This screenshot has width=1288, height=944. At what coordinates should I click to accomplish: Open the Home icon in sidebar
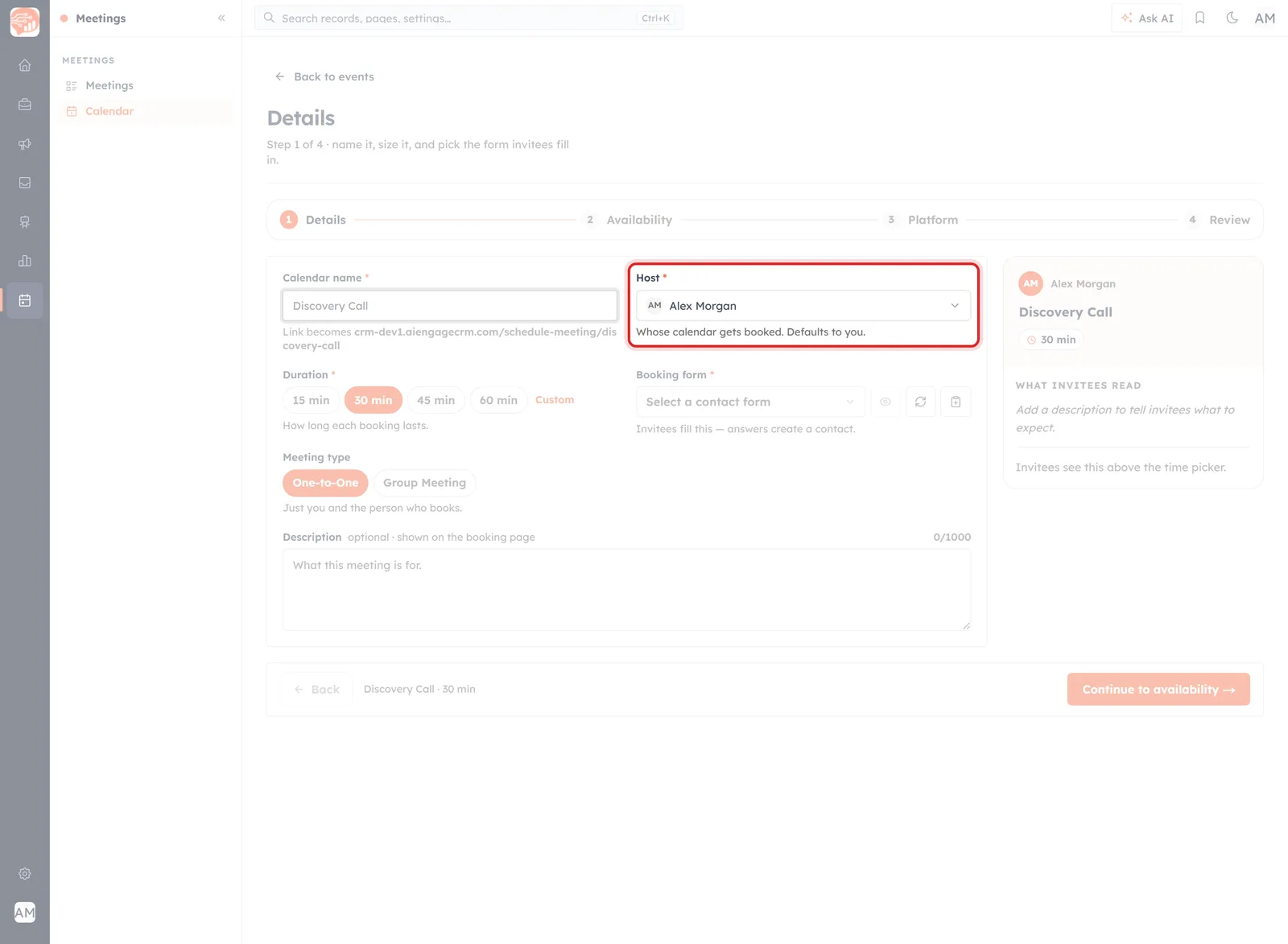[x=25, y=65]
